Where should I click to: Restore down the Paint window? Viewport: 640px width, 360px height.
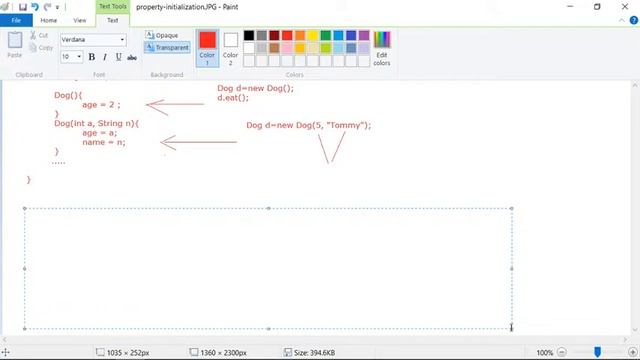coord(597,7)
